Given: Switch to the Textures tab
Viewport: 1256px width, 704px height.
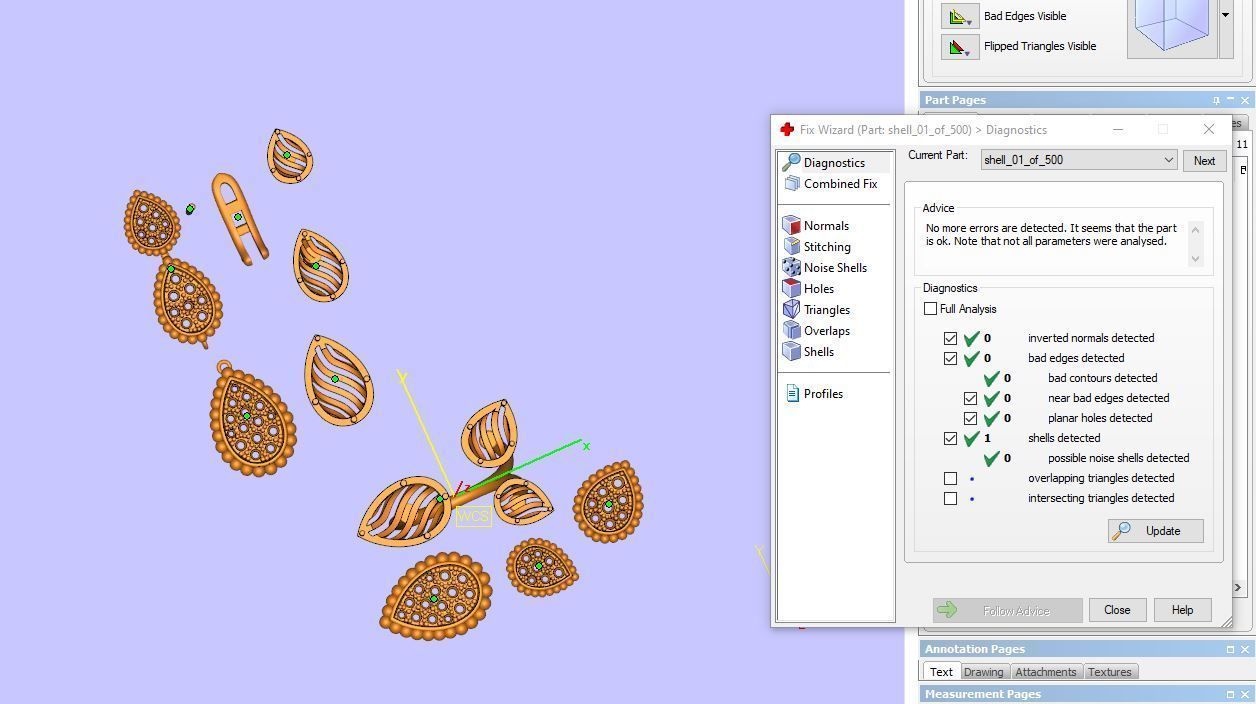Looking at the screenshot, I should [x=1110, y=672].
